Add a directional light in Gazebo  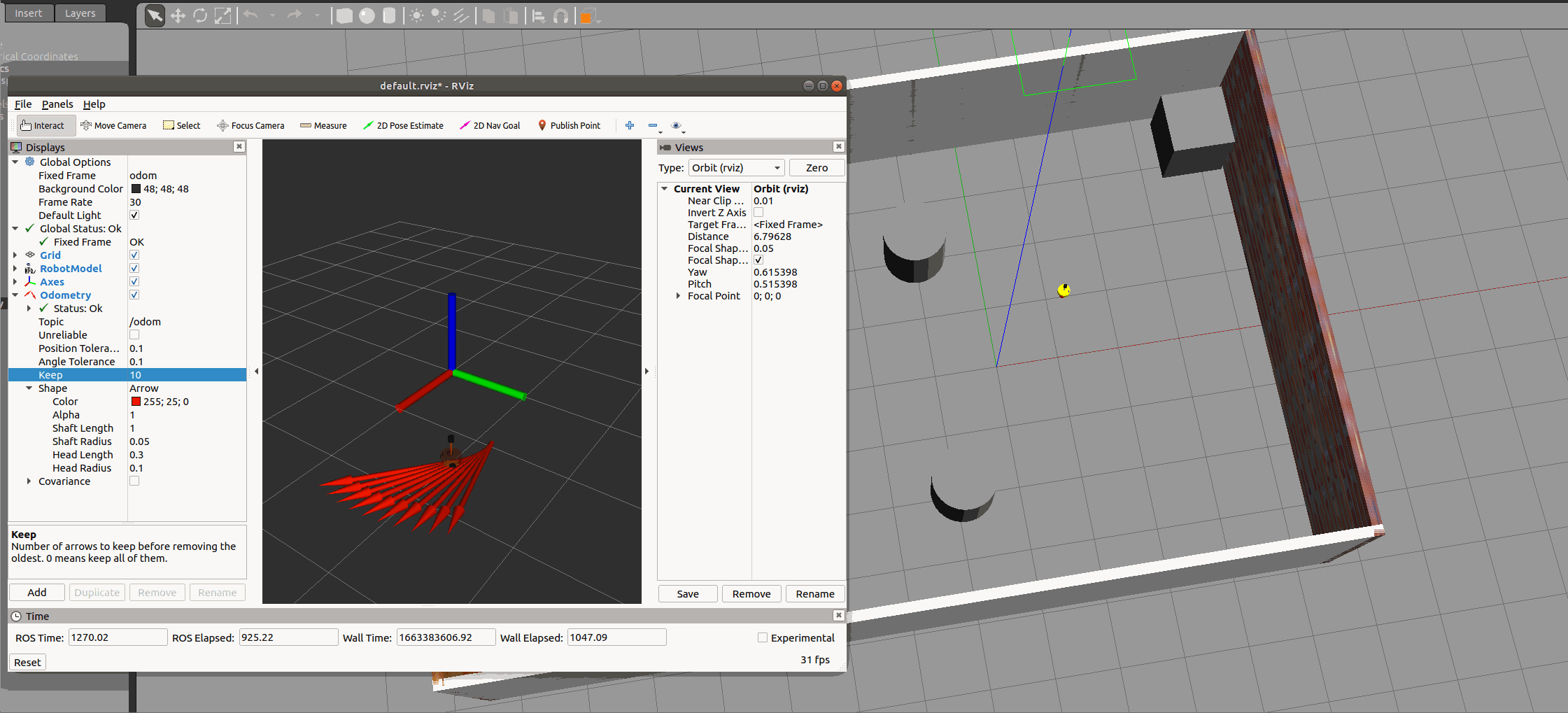click(x=461, y=15)
